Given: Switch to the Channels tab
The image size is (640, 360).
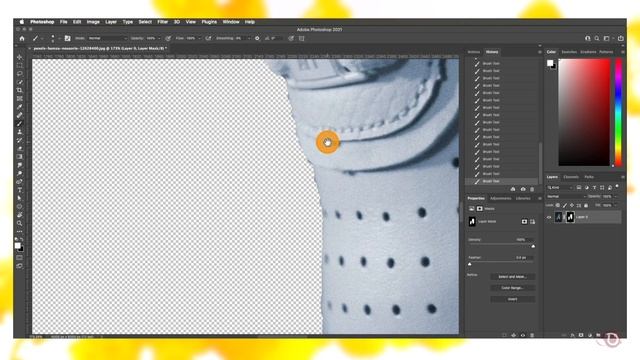Looking at the screenshot, I should click(x=571, y=177).
